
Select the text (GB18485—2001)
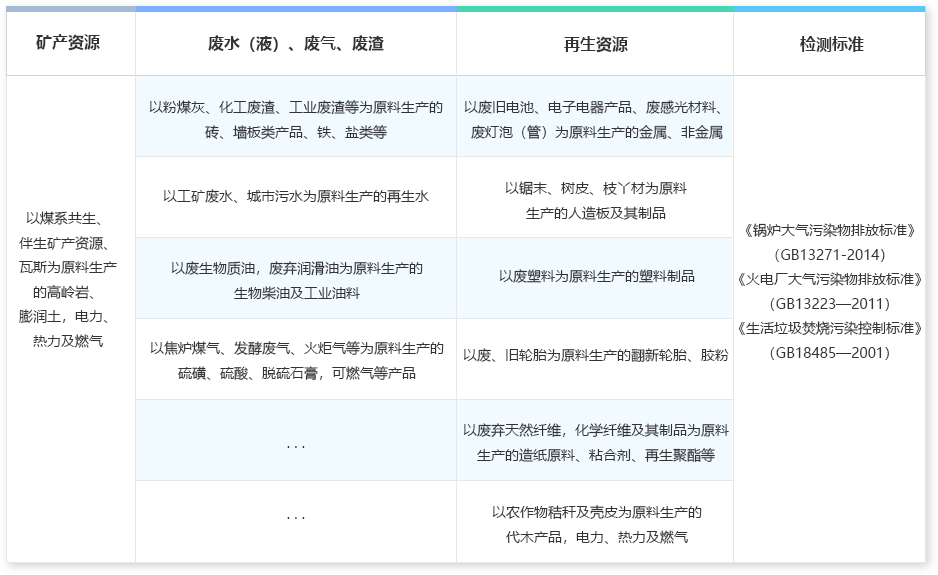coord(830,353)
